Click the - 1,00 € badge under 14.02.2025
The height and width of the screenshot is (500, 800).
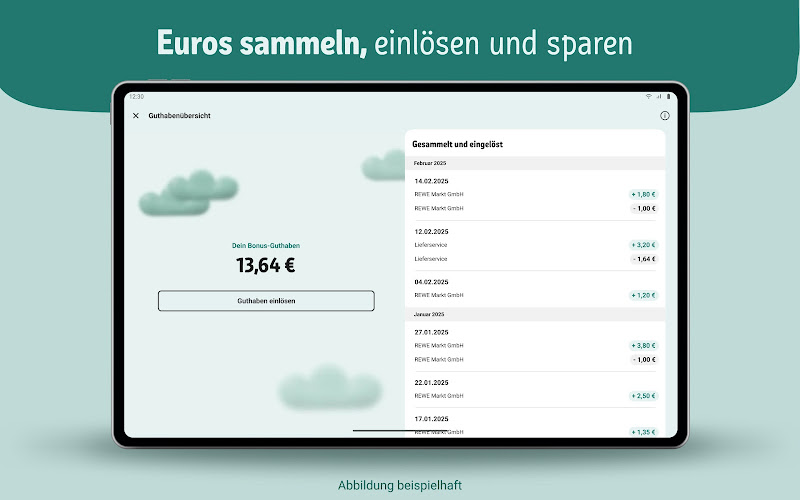click(x=644, y=209)
